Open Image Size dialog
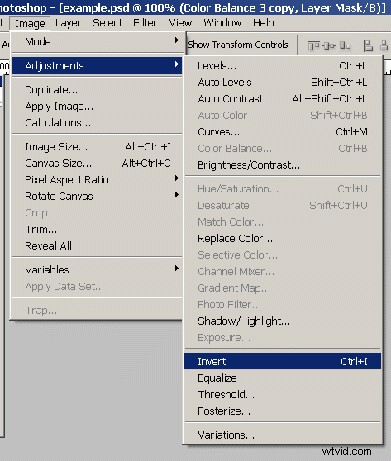391x461 pixels. 97,147
